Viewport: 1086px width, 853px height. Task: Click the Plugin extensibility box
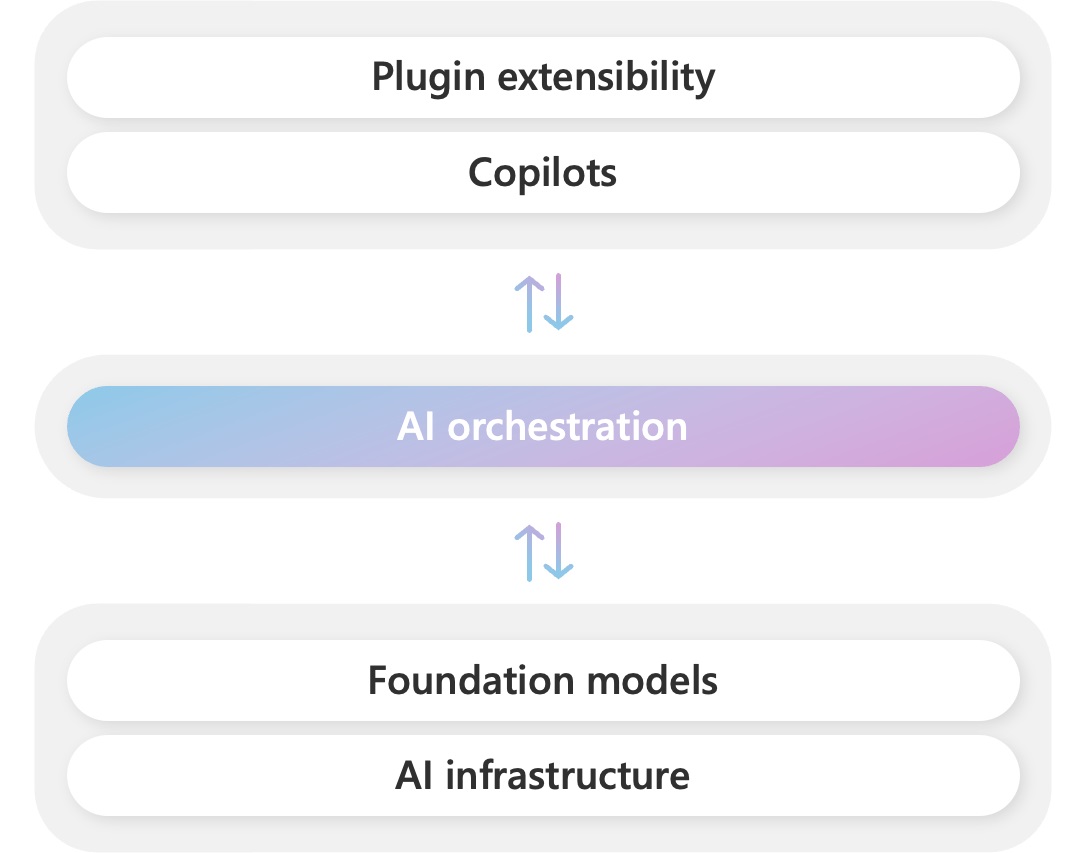[543, 77]
